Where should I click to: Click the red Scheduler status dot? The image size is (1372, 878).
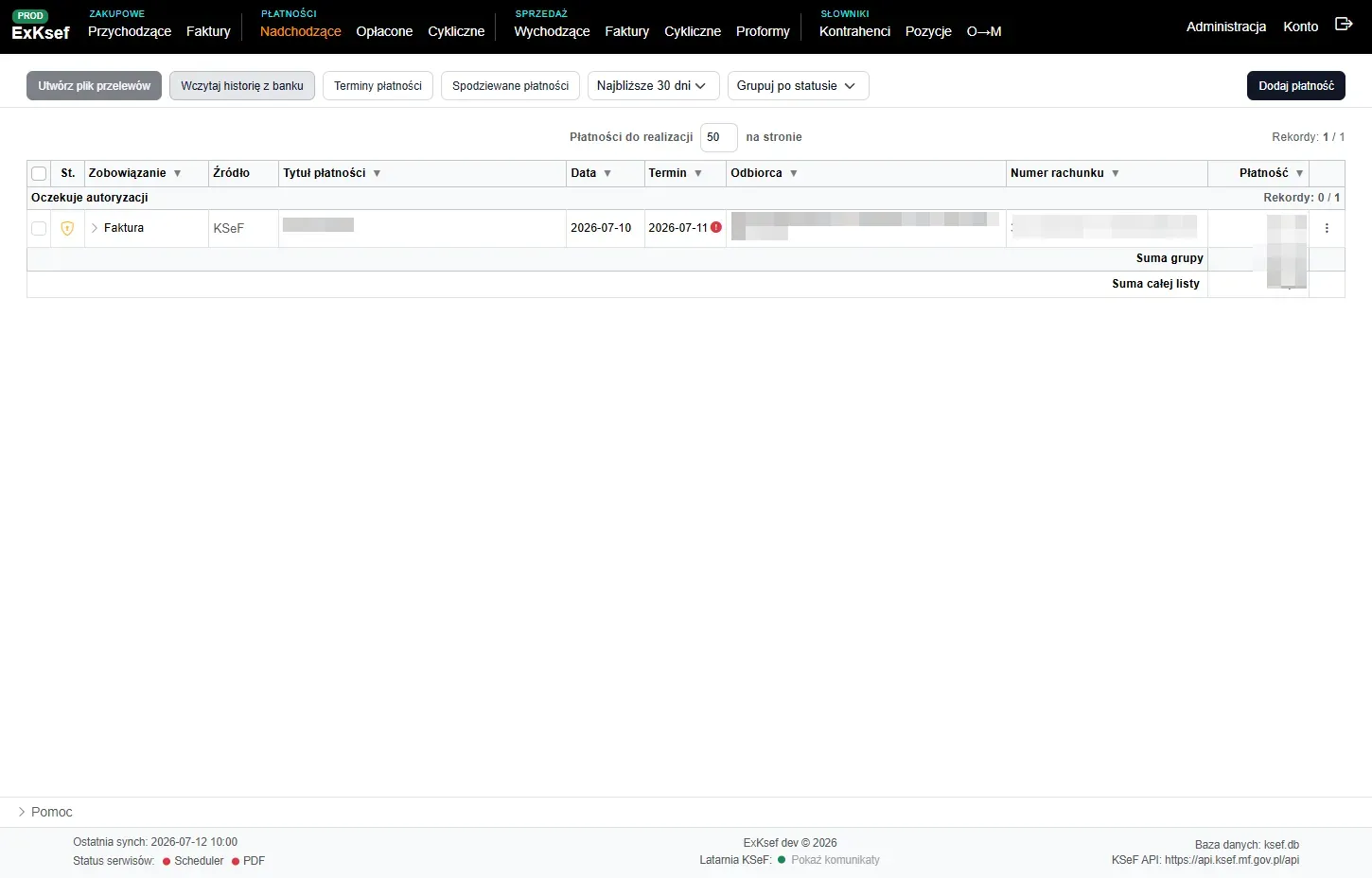coord(167,862)
